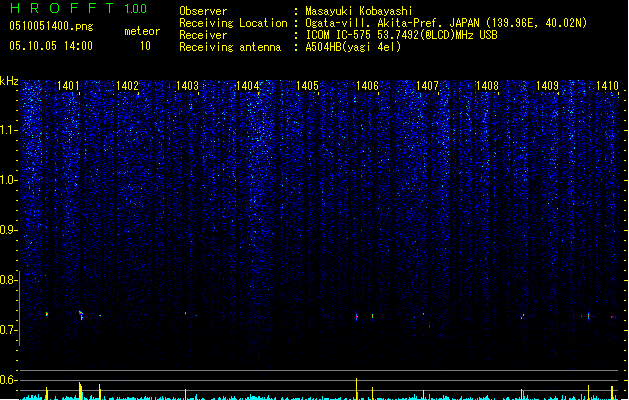Click the 1402 time marker
Image resolution: width=629 pixels, height=400 pixels.
pyautogui.click(x=127, y=85)
